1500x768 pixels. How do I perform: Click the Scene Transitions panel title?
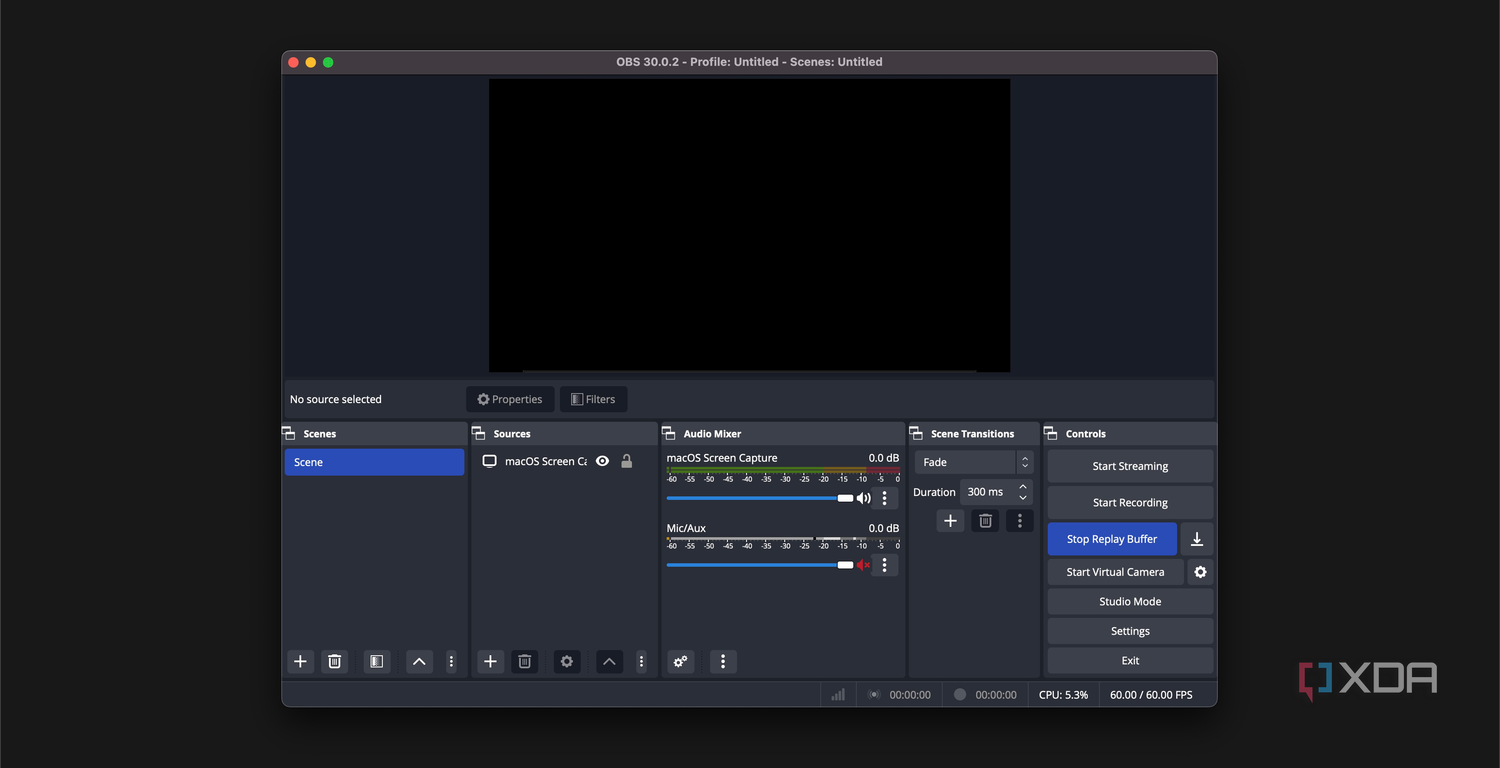pos(972,434)
